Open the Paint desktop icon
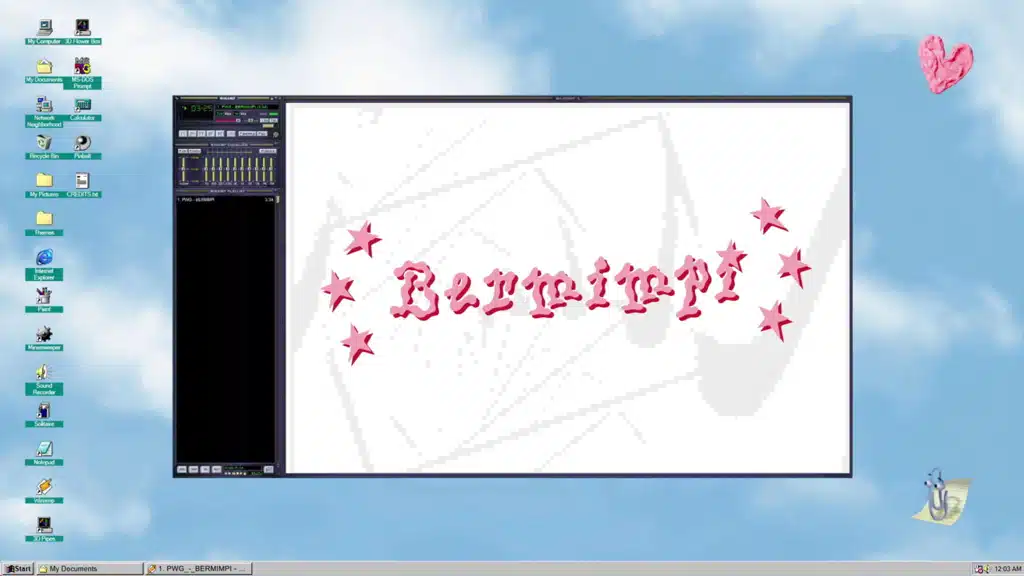This screenshot has height=576, width=1024. pos(43,296)
